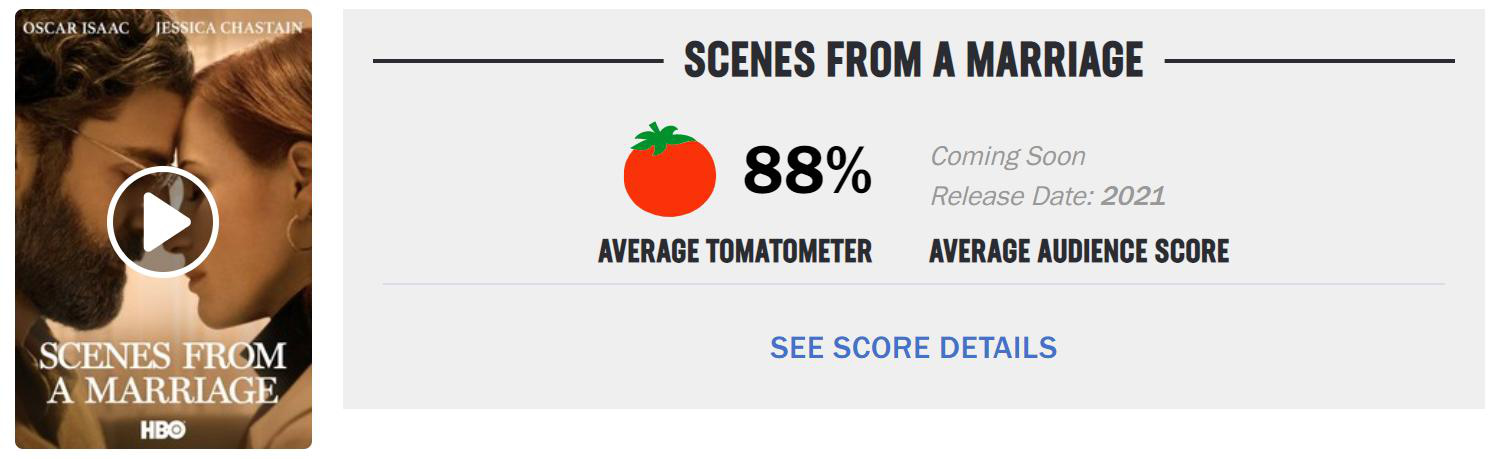Viewport: 1498px width, 459px height.
Task: Click the line left of the heading
Action: click(518, 61)
